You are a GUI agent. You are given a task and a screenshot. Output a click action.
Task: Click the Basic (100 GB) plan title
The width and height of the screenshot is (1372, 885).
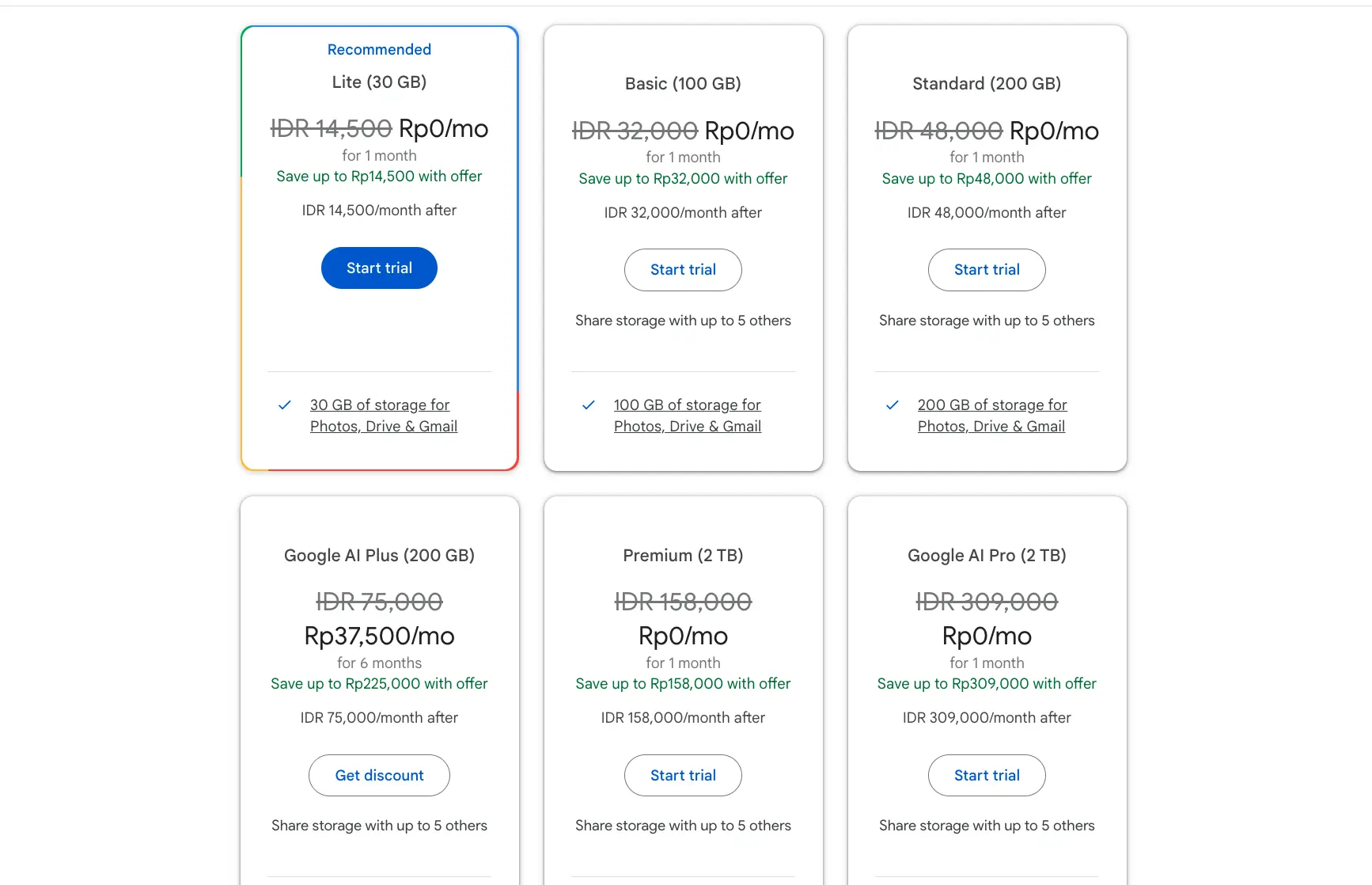point(682,83)
